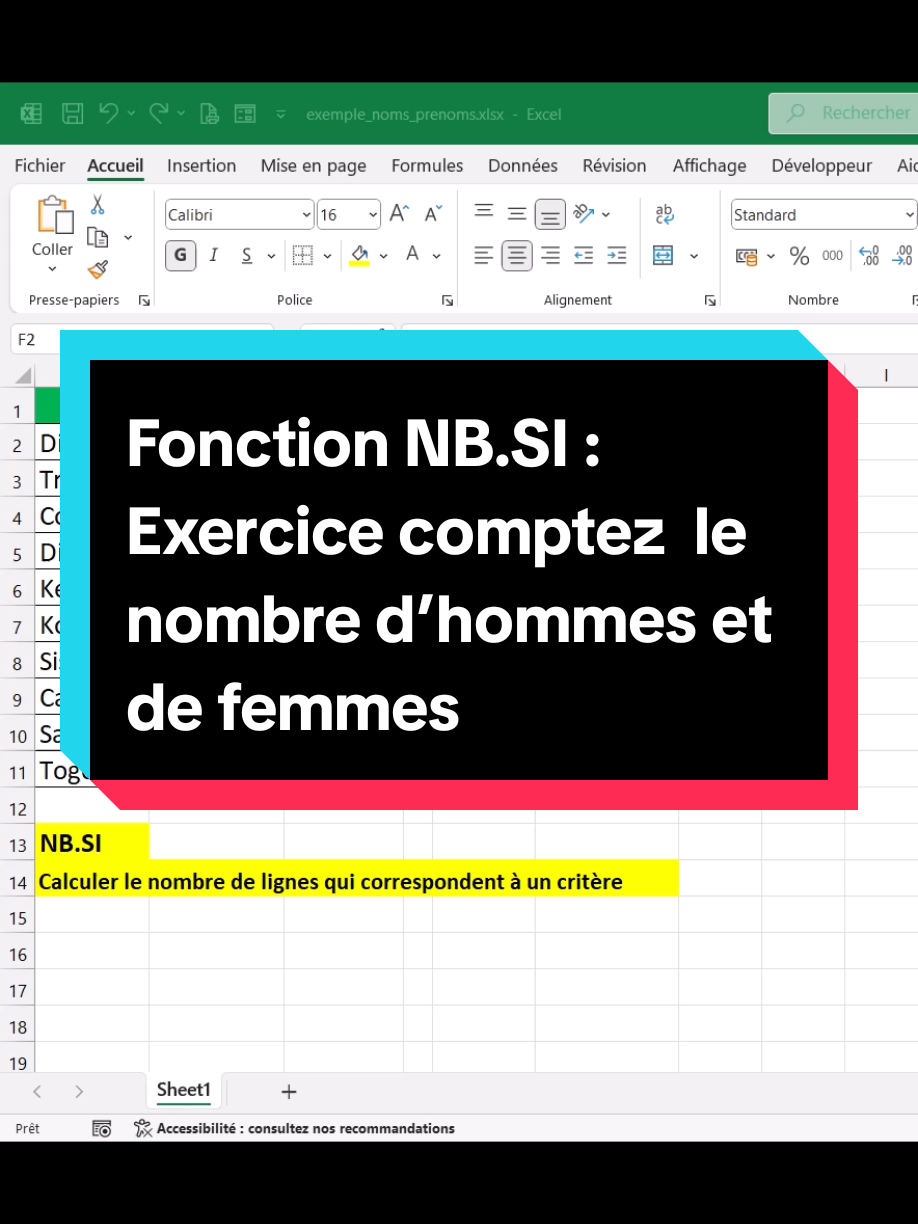Viewport: 918px width, 1224px height.
Task: Toggle wrap text
Action: (665, 213)
